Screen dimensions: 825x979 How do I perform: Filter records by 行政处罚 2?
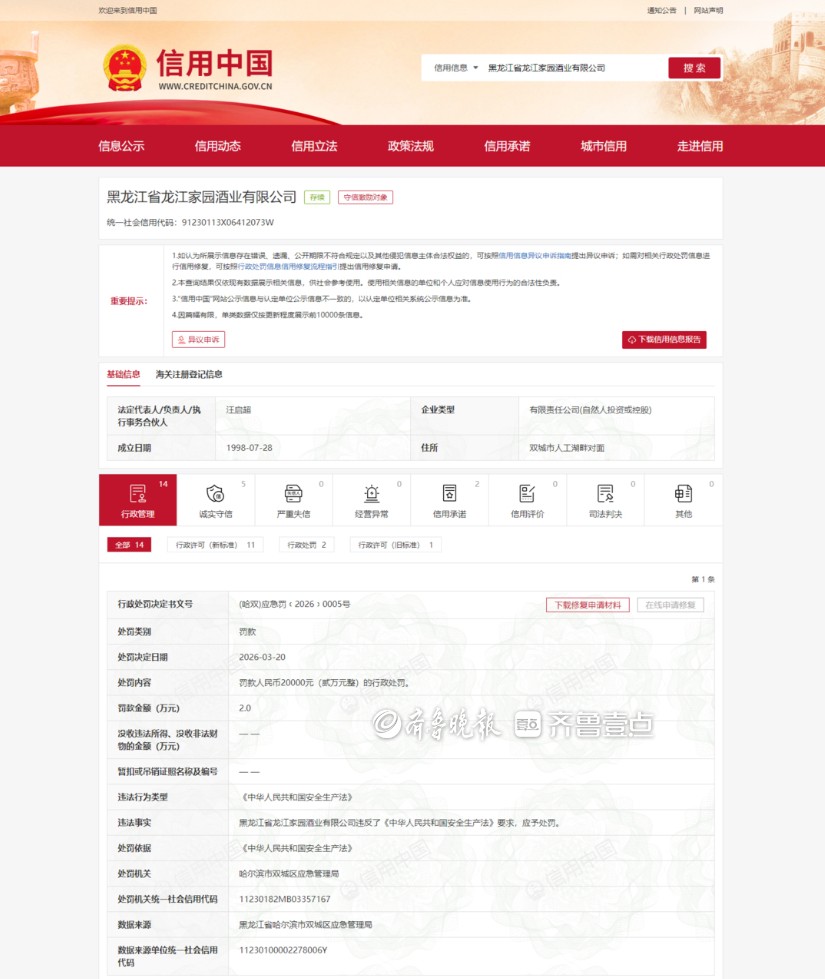[307, 545]
